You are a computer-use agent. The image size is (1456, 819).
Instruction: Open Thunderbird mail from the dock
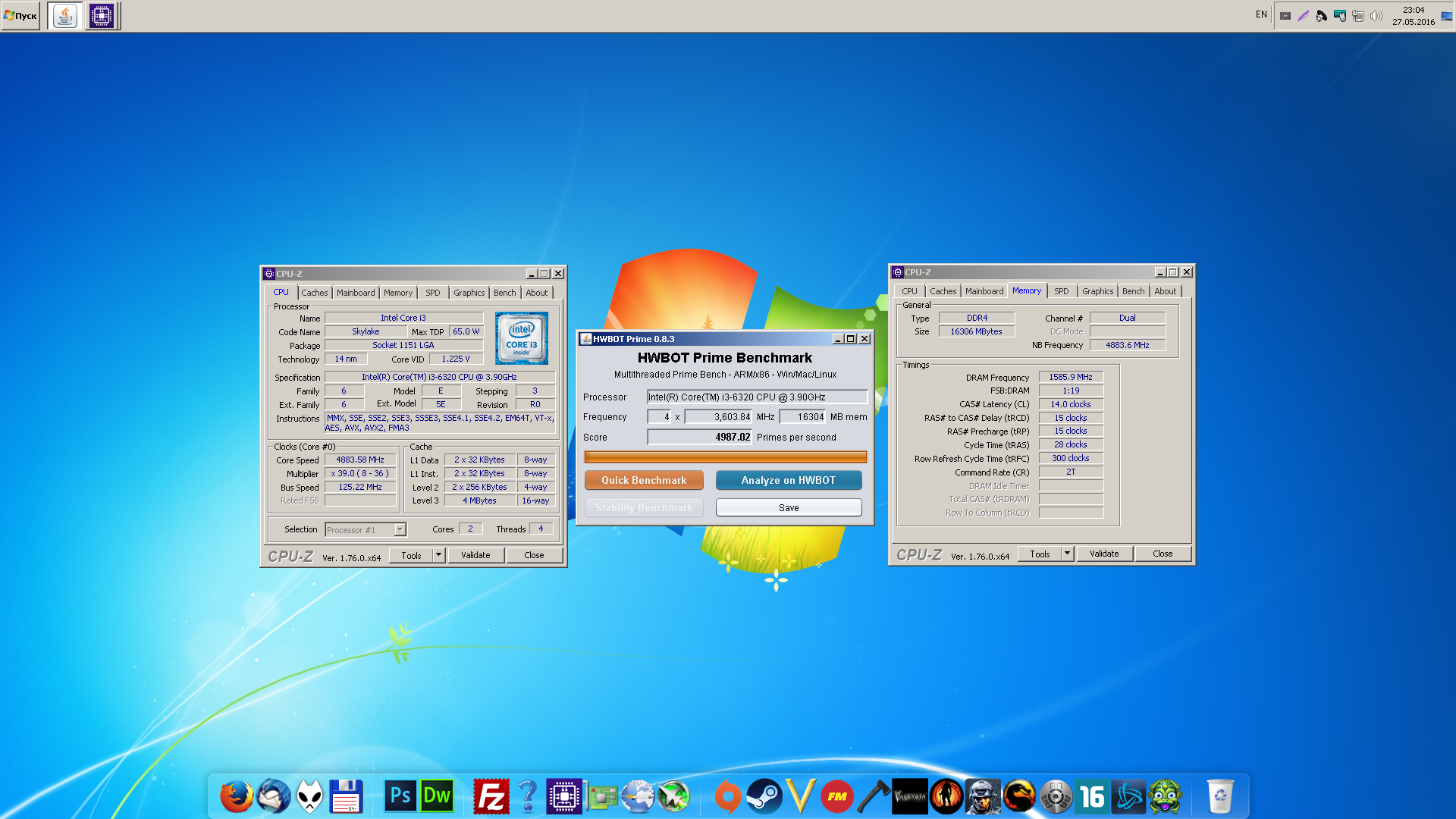pyautogui.click(x=273, y=797)
